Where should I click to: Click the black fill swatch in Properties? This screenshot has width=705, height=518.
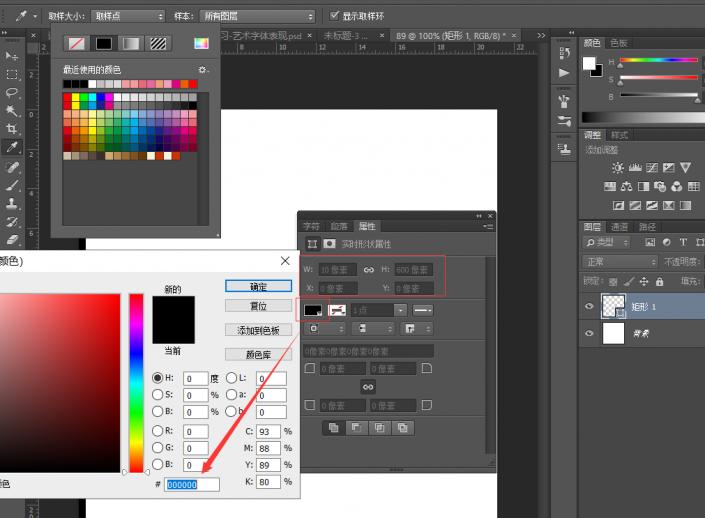[313, 310]
